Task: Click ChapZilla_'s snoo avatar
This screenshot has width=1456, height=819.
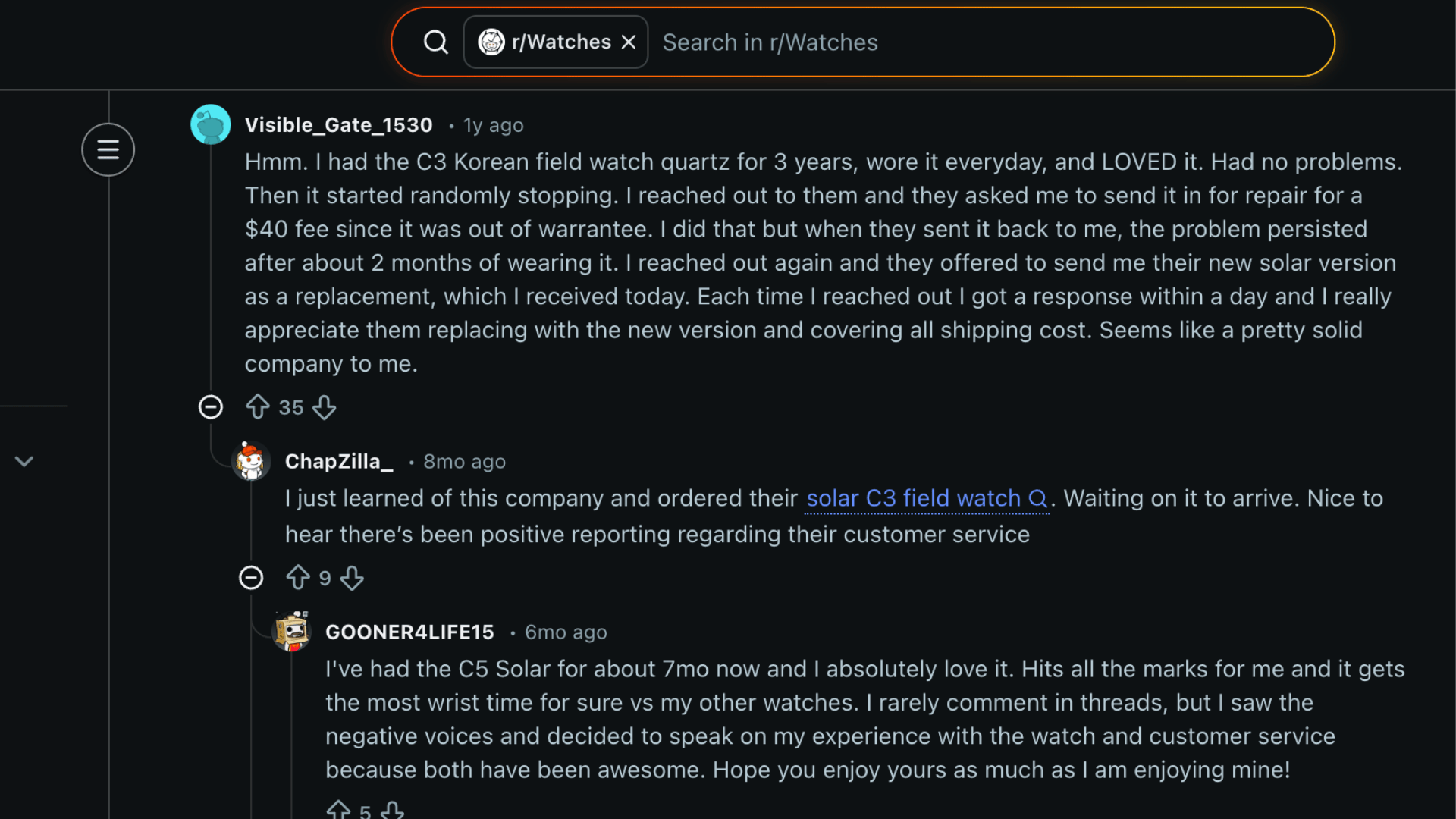Action: (x=250, y=461)
